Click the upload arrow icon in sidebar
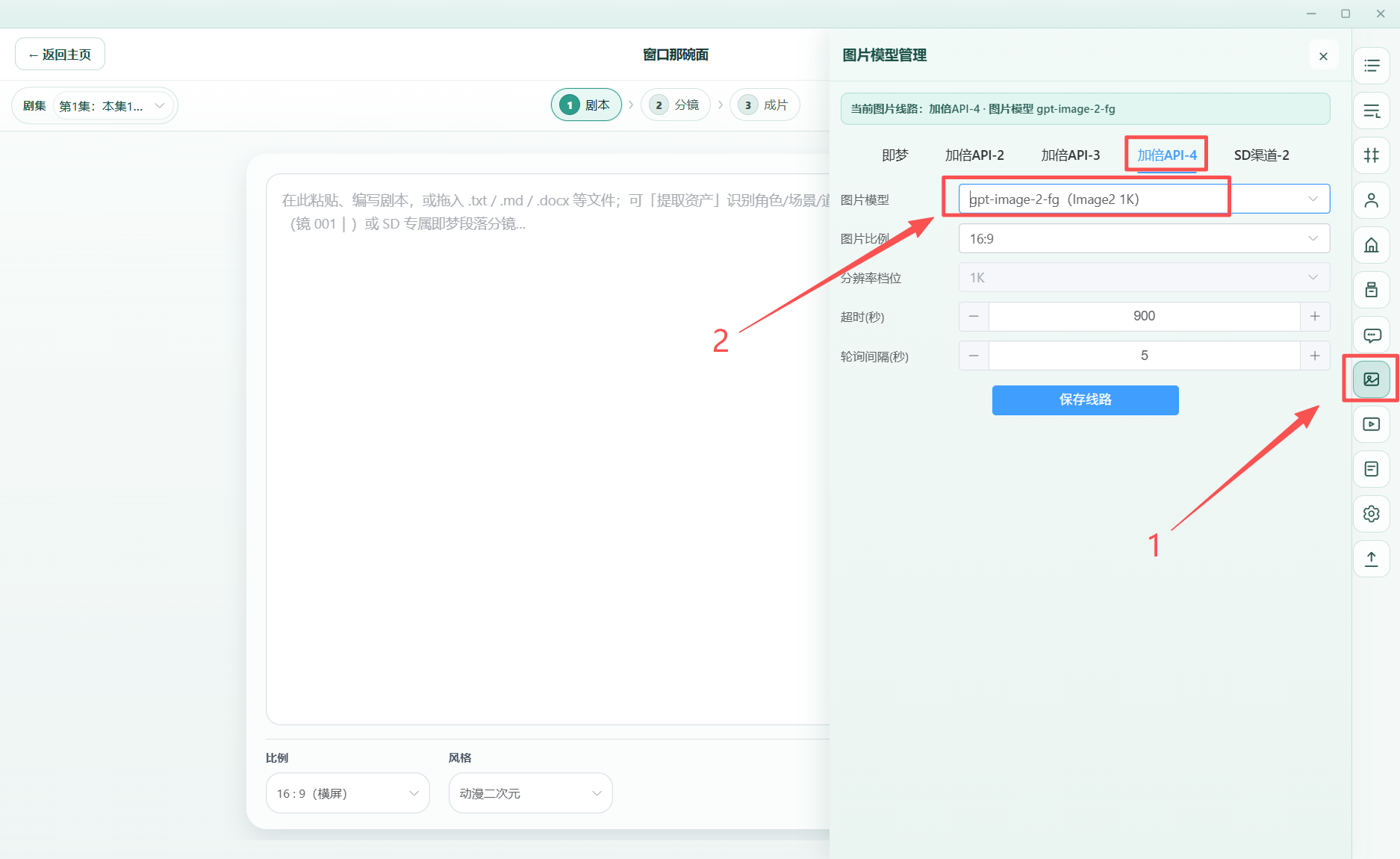Screen dimensions: 1400x859 point(1372,559)
